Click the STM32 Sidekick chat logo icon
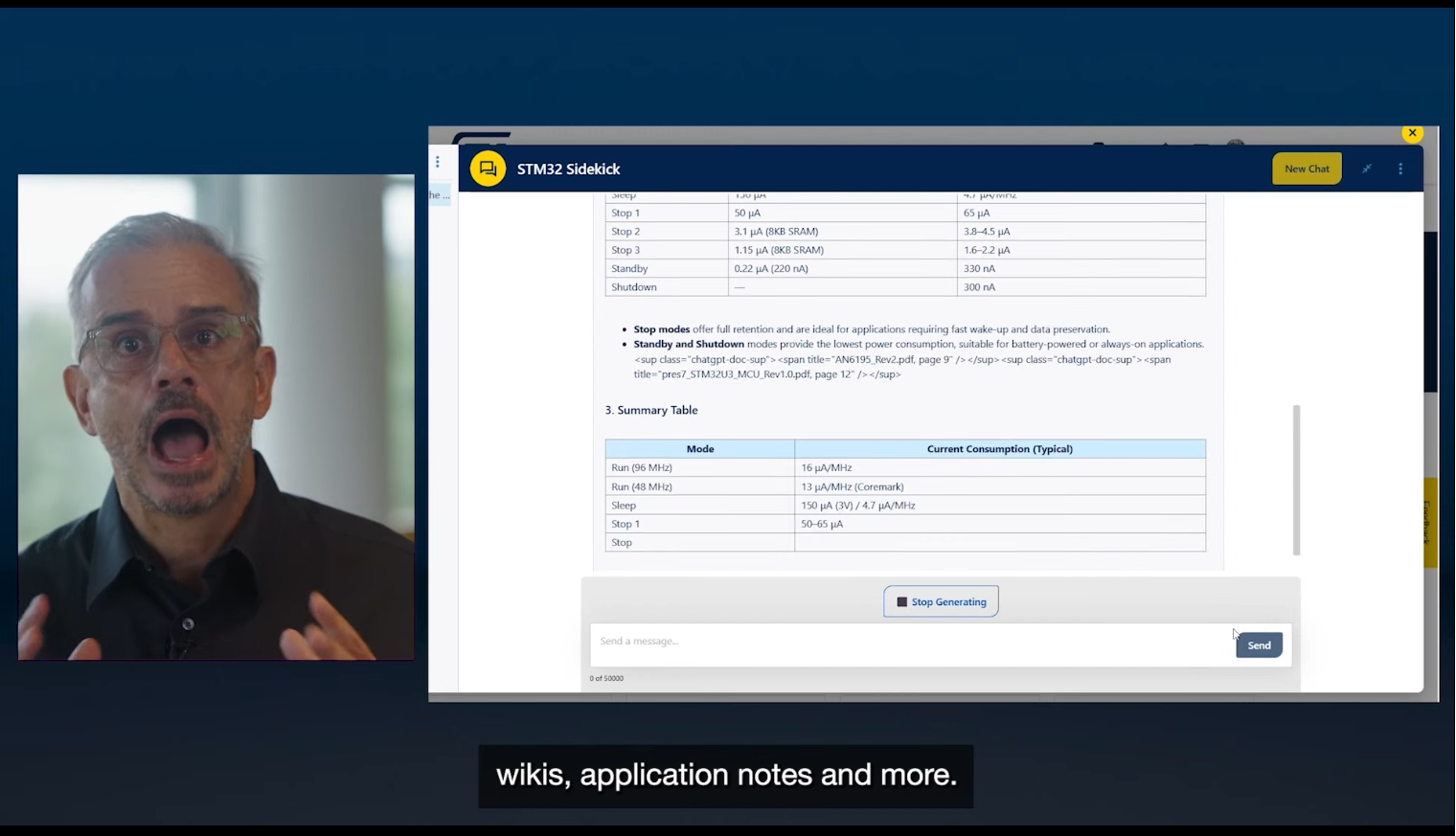This screenshot has height=836, width=1456. [x=488, y=169]
